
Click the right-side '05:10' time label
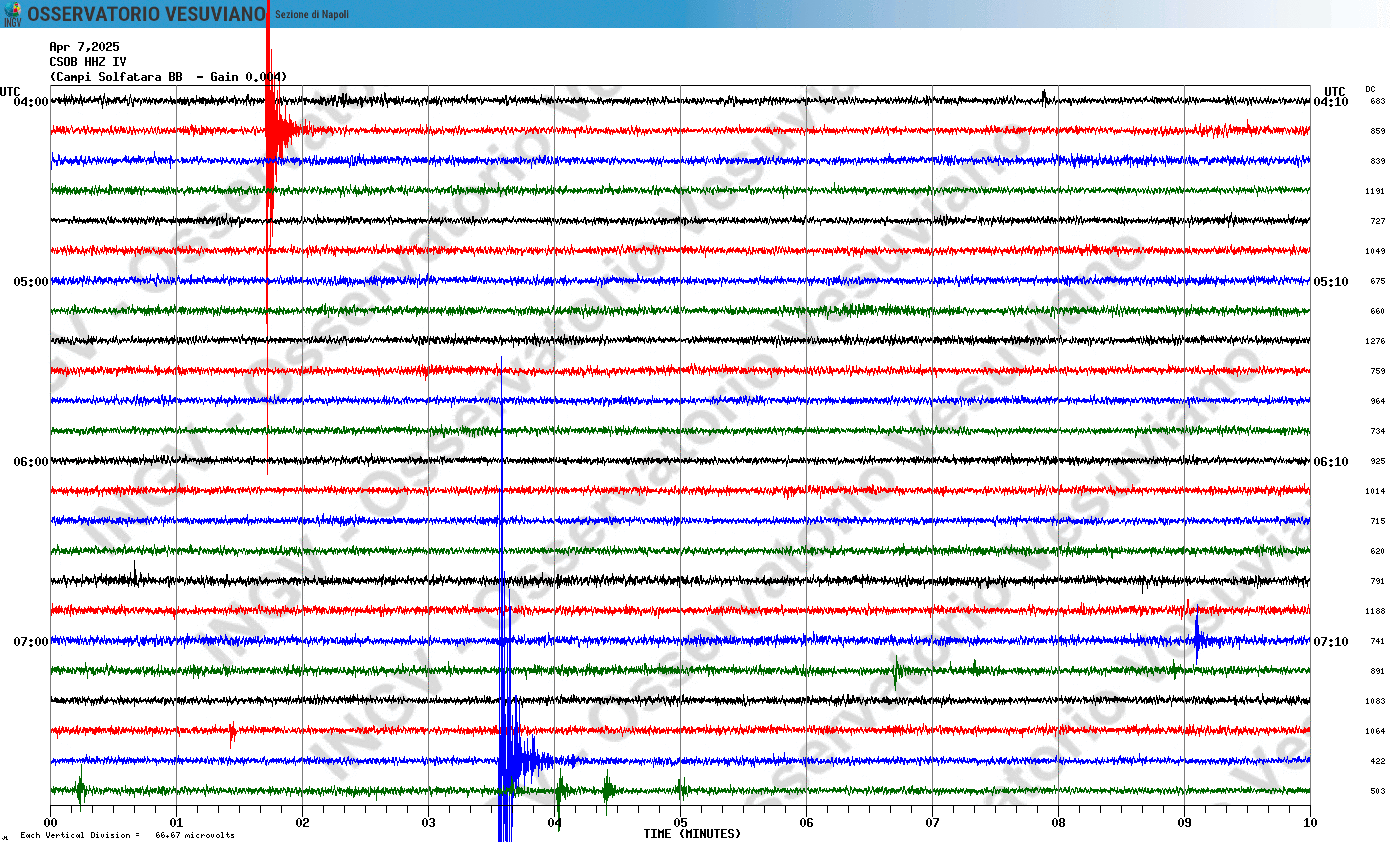(1331, 281)
